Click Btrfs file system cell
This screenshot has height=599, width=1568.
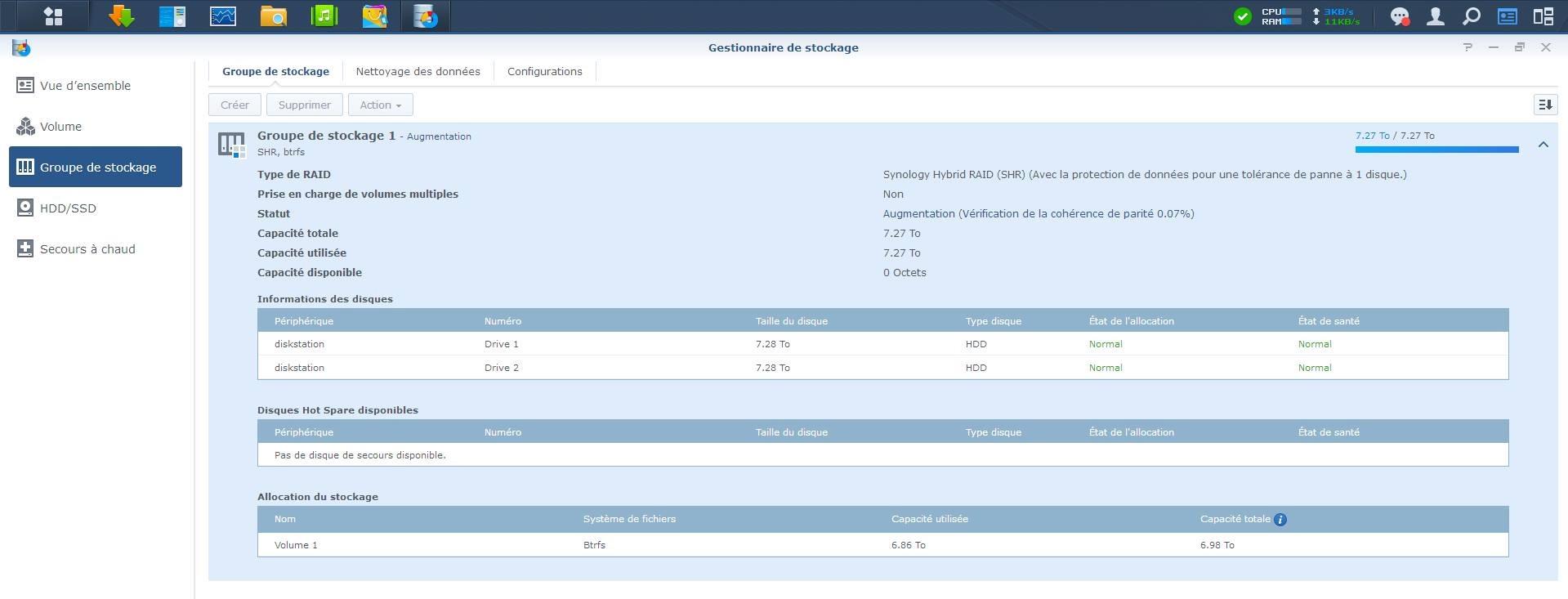pyautogui.click(x=594, y=545)
